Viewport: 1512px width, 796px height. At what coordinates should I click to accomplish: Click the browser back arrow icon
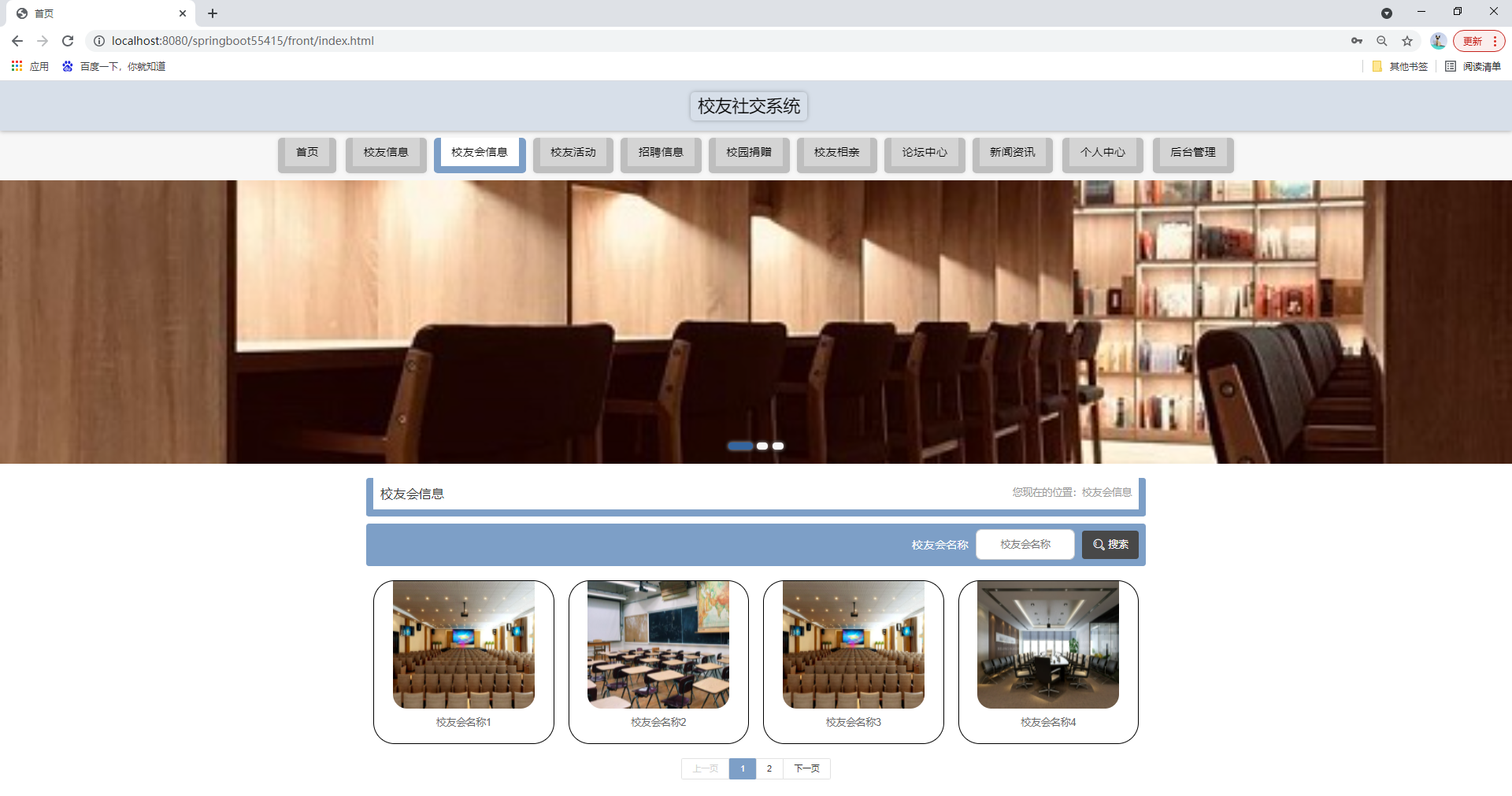coord(17,40)
